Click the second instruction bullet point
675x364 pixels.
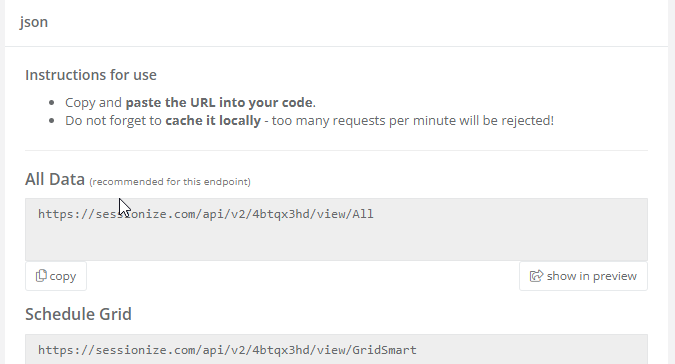[x=52, y=120]
